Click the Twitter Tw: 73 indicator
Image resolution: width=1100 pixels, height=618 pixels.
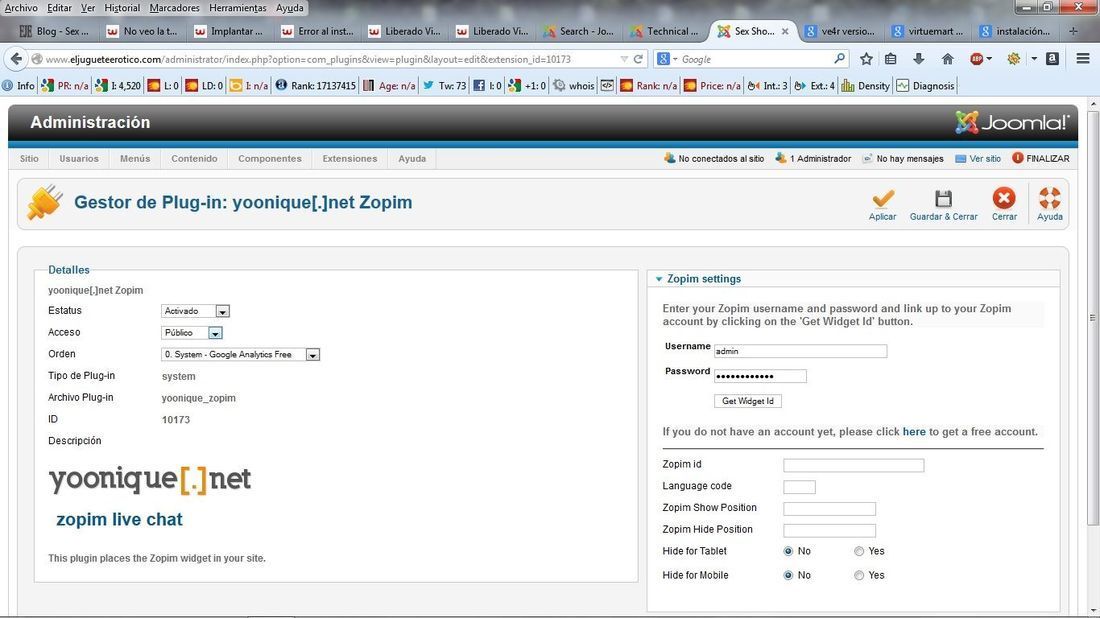pyautogui.click(x=444, y=86)
